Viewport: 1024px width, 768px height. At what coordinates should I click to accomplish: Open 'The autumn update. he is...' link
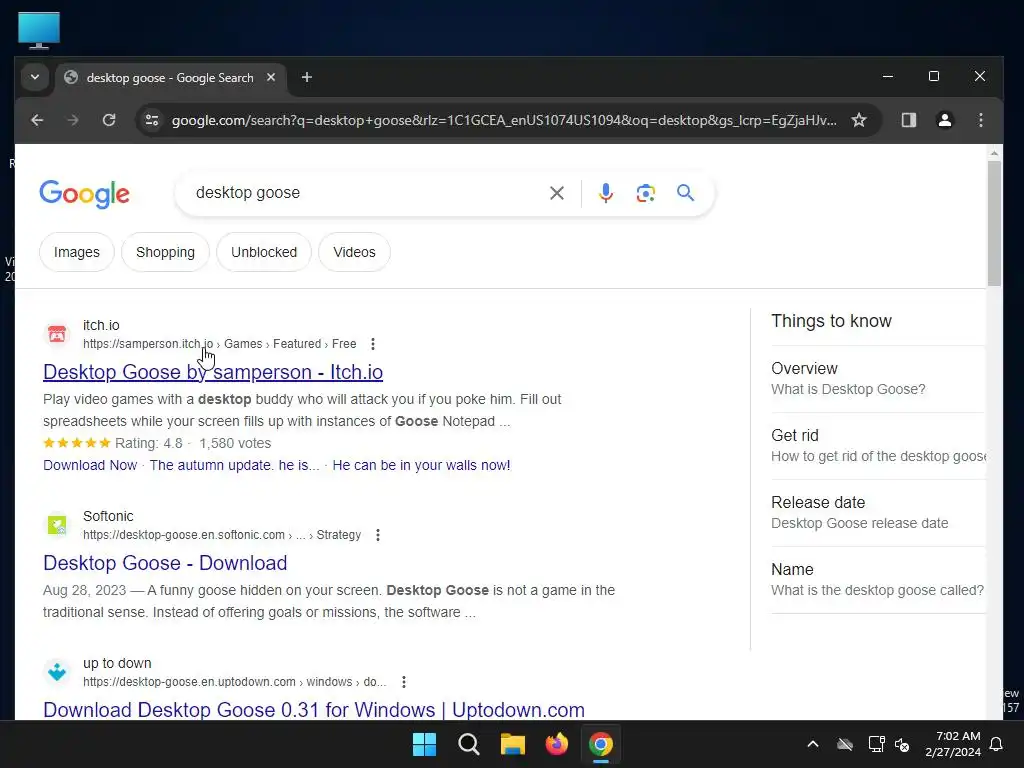coord(234,465)
